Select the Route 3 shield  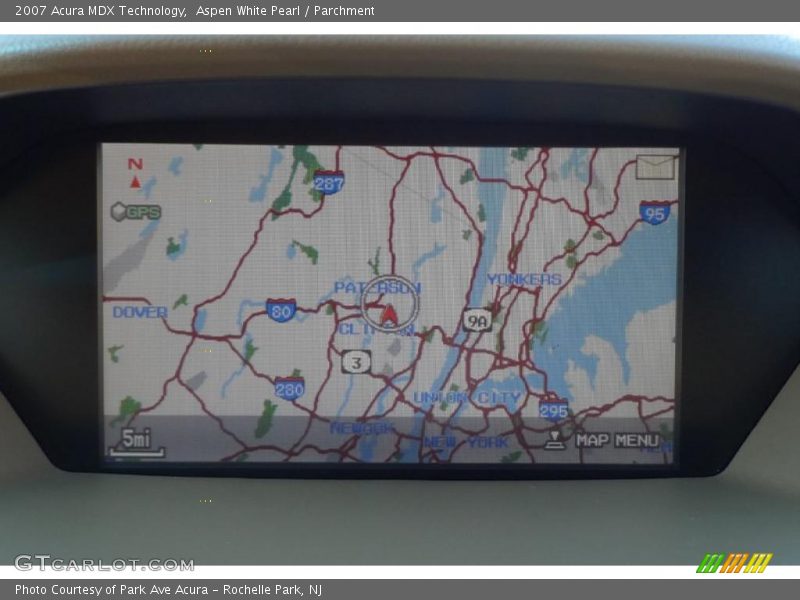pos(356,362)
